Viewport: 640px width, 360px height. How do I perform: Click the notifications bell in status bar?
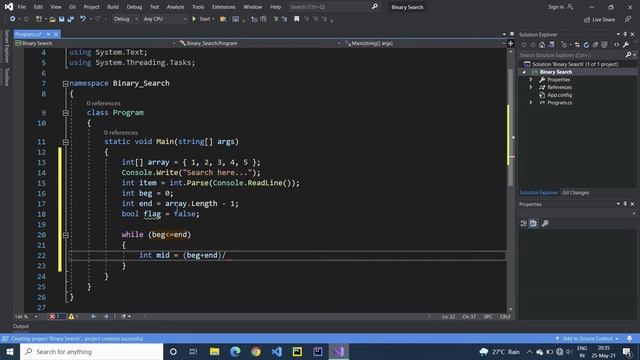pyautogui.click(x=630, y=338)
